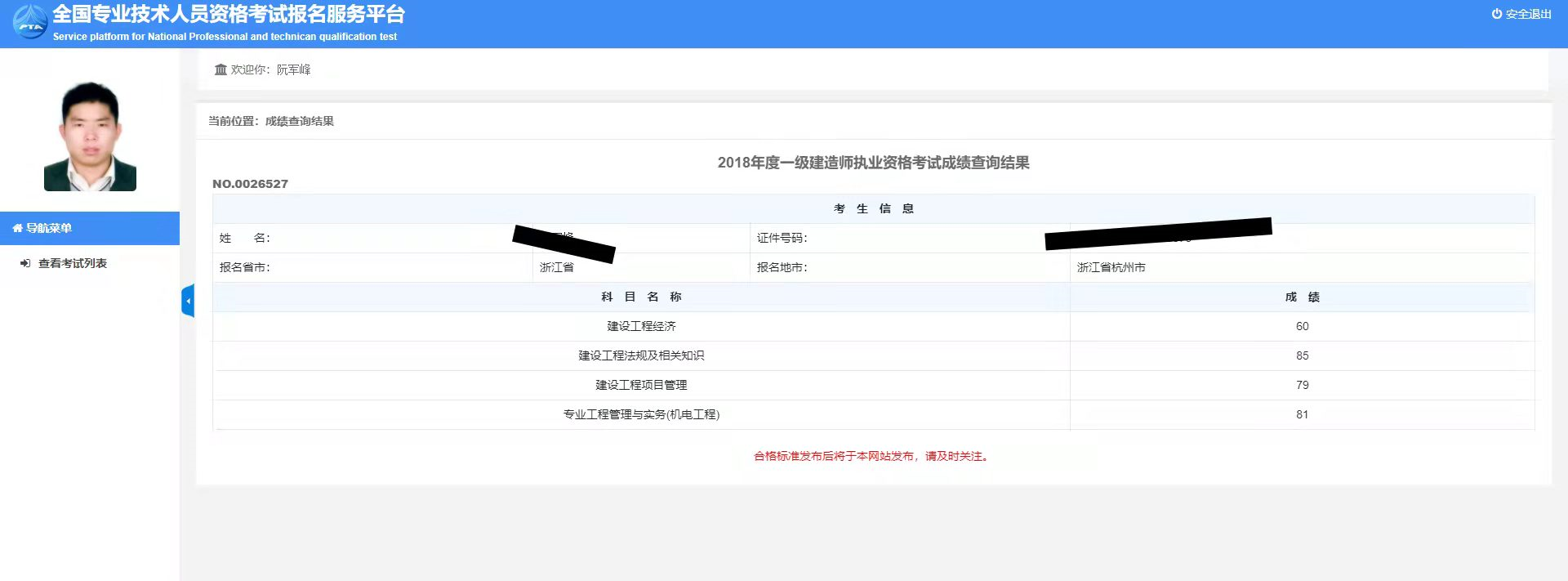Click the candidate profile photo
The height and width of the screenshot is (581, 1568).
pyautogui.click(x=90, y=136)
